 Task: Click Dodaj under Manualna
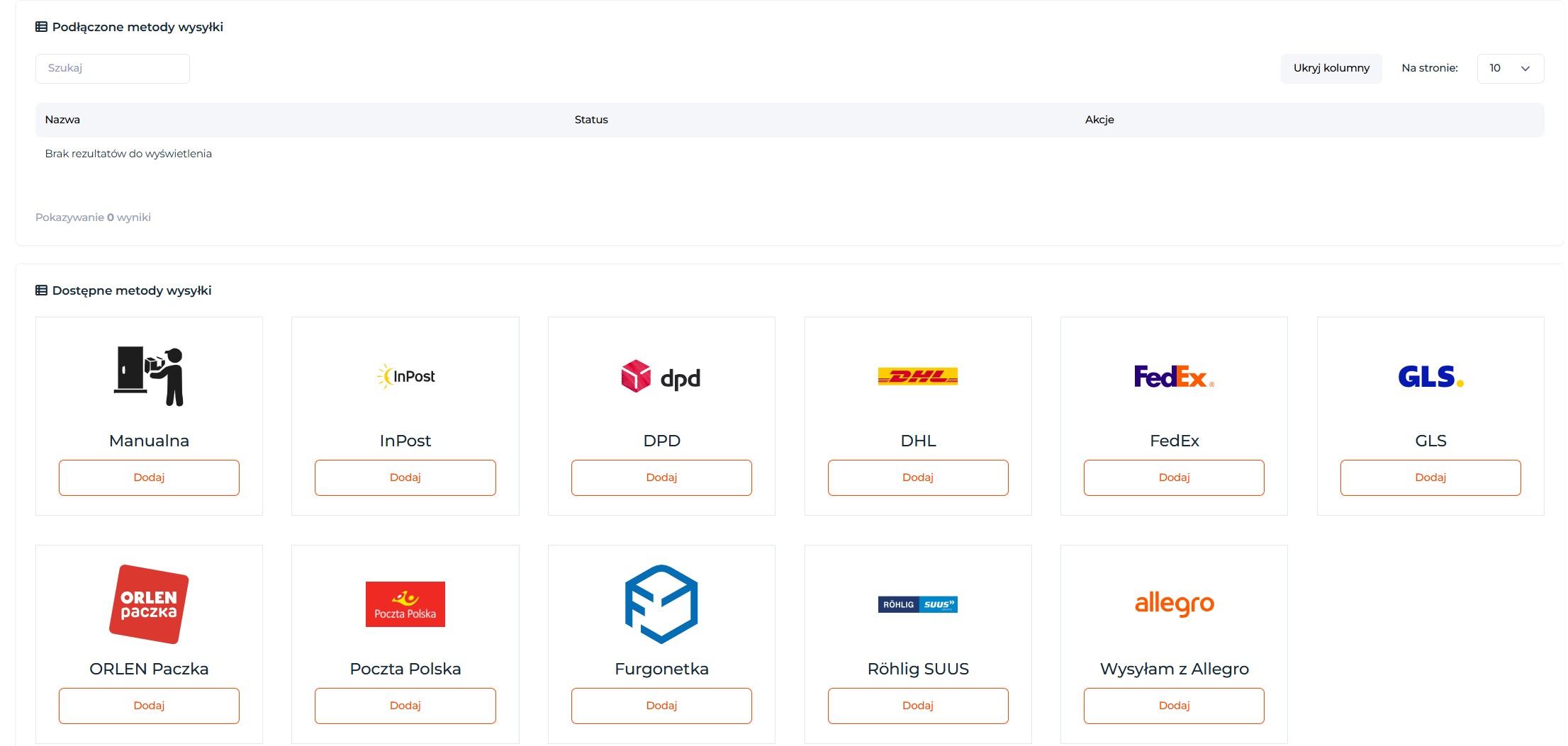point(149,477)
